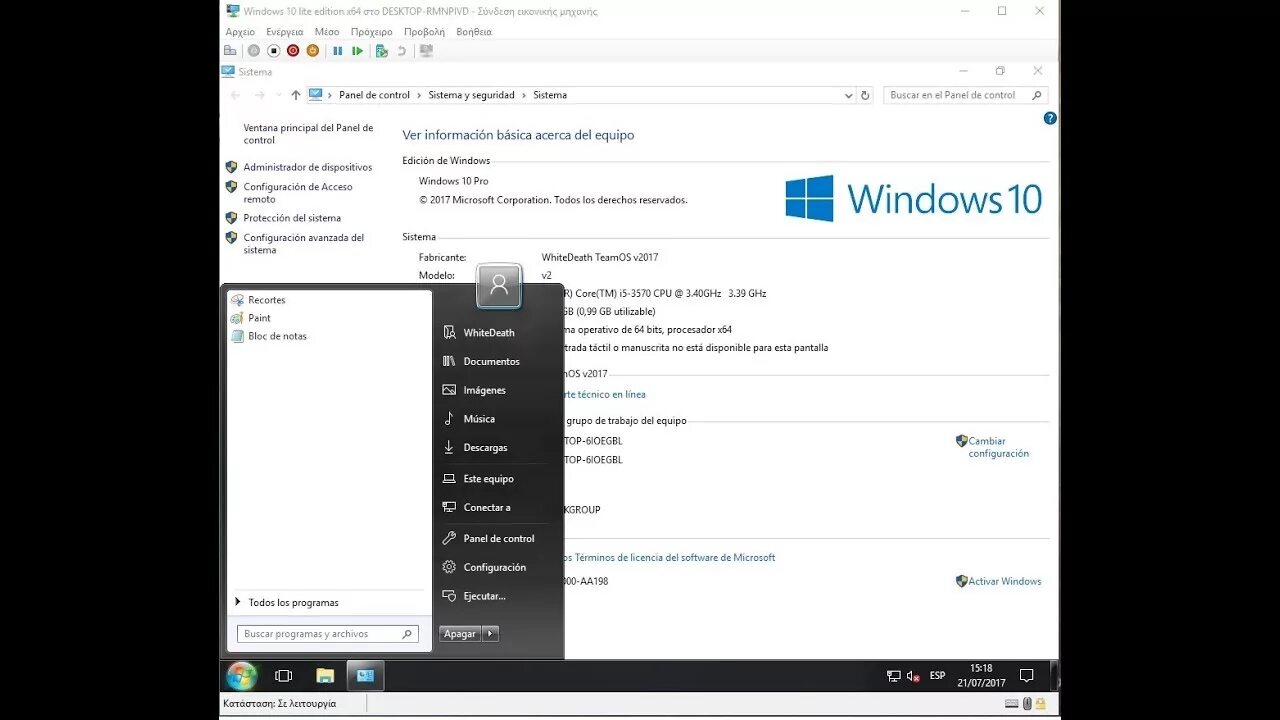The width and height of the screenshot is (1280, 720).
Task: Open the Action Center notification icon
Action: pos(1026,676)
